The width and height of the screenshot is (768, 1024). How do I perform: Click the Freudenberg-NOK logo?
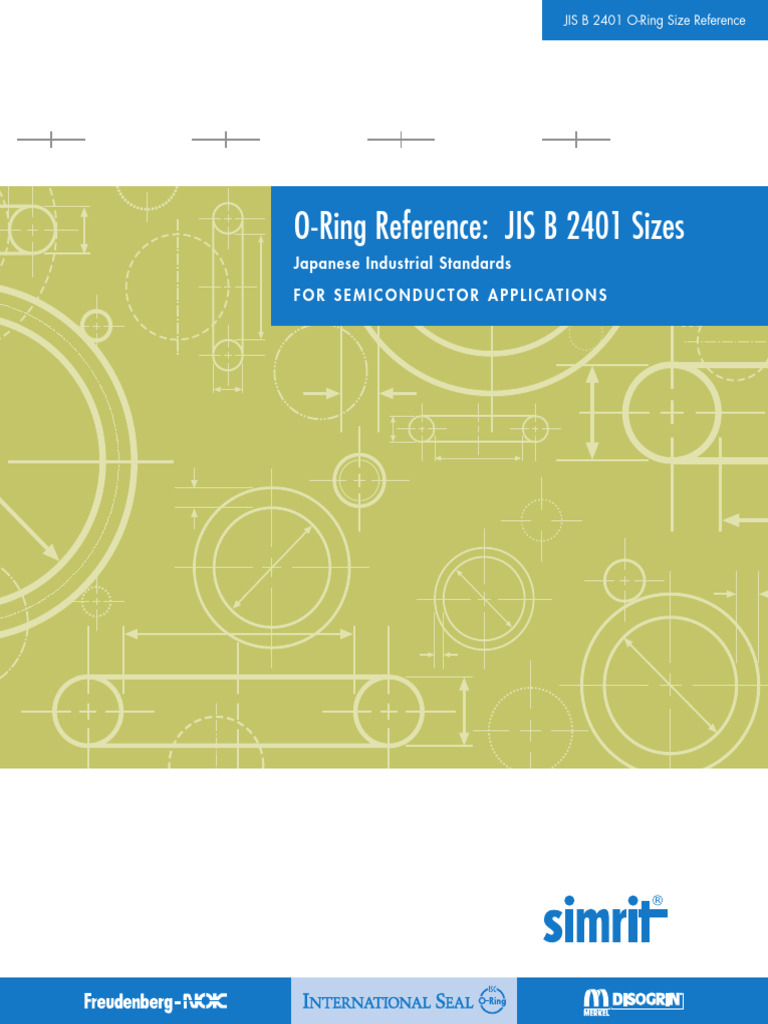(x=155, y=1001)
